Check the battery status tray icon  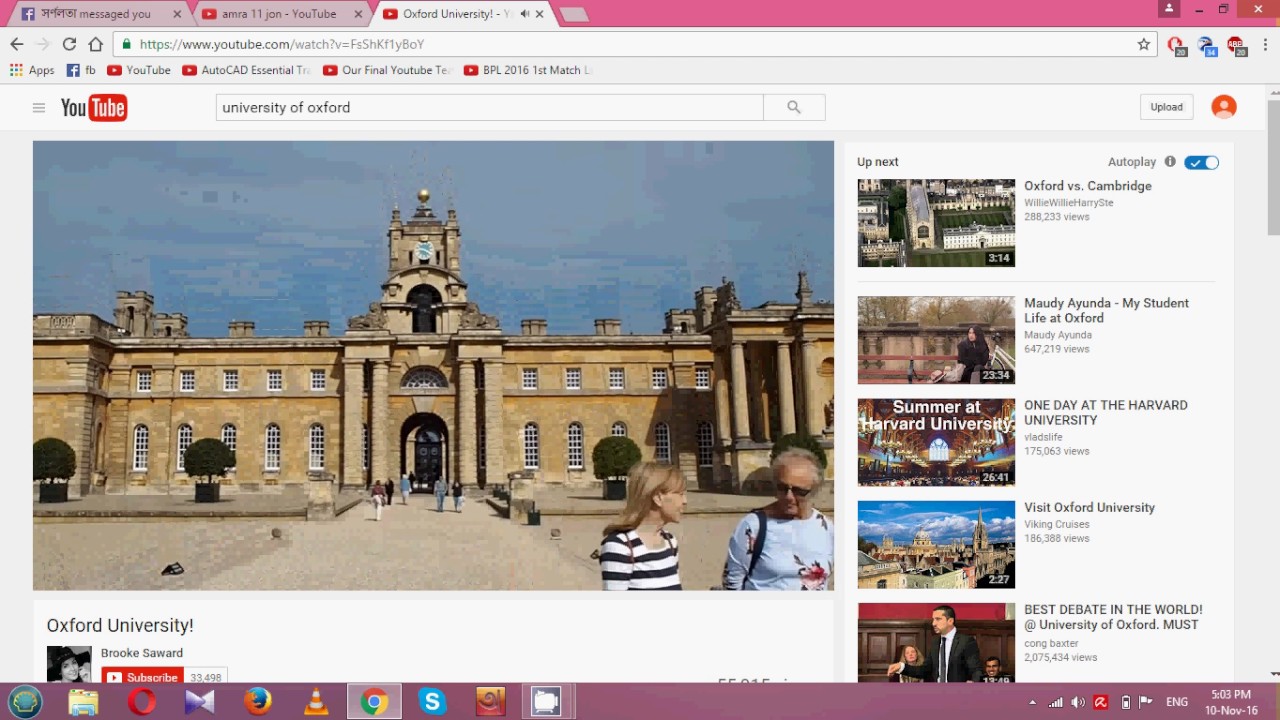pos(1125,702)
